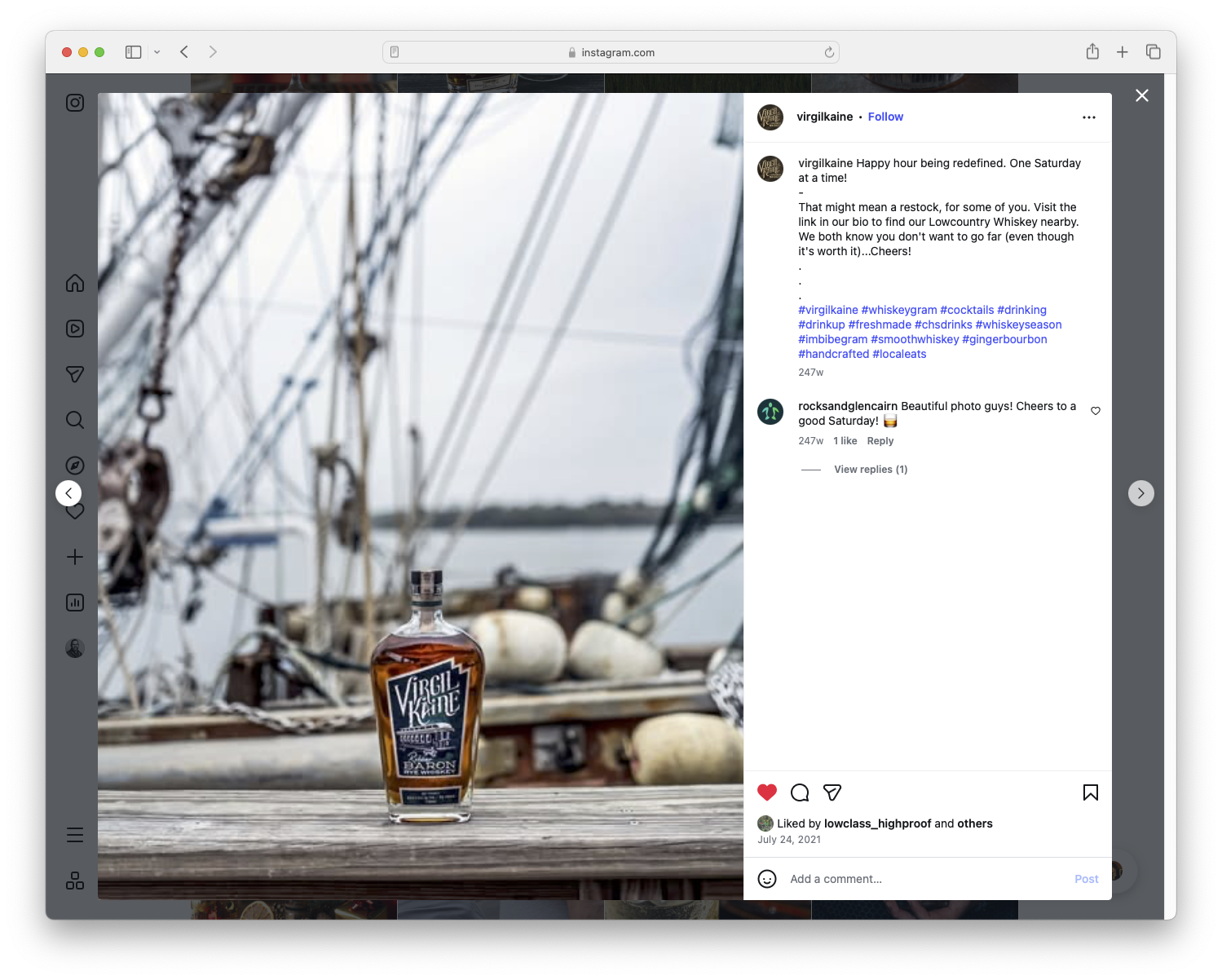Open Dashboard insights chart icon
1222x980 pixels.
75,603
